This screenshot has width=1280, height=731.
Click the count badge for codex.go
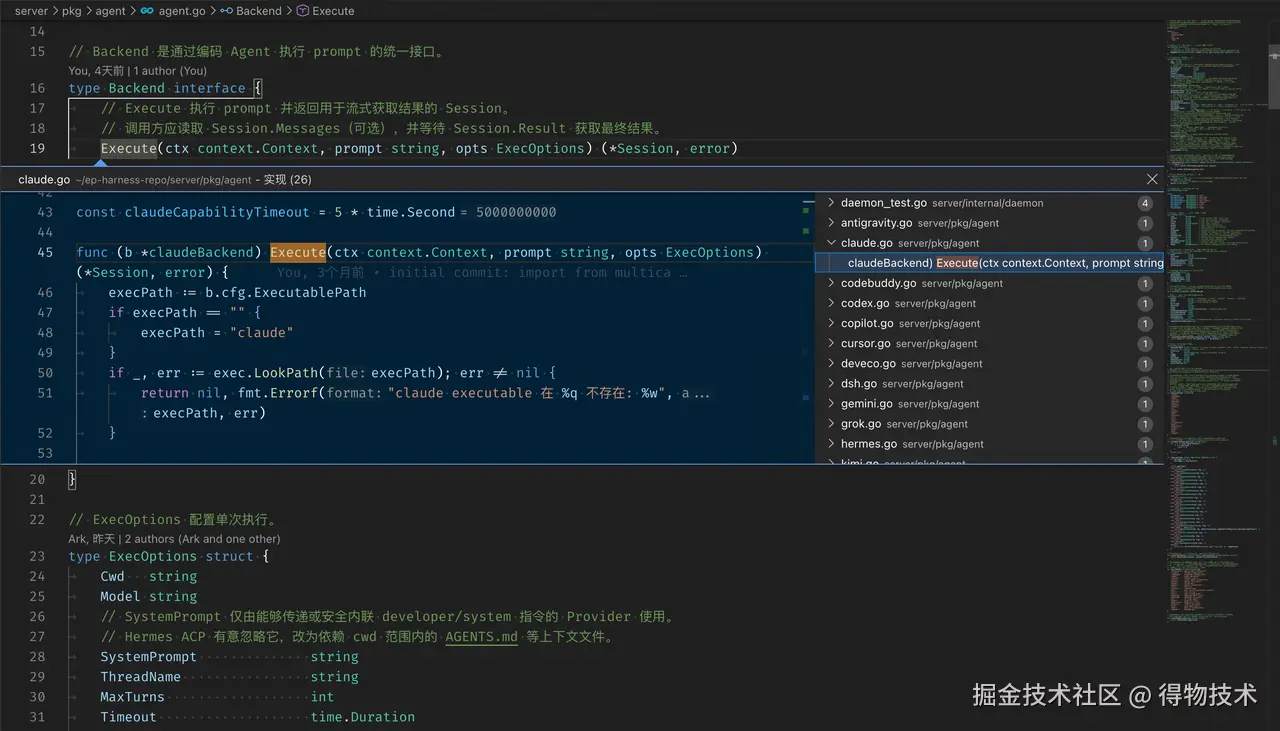point(1145,303)
